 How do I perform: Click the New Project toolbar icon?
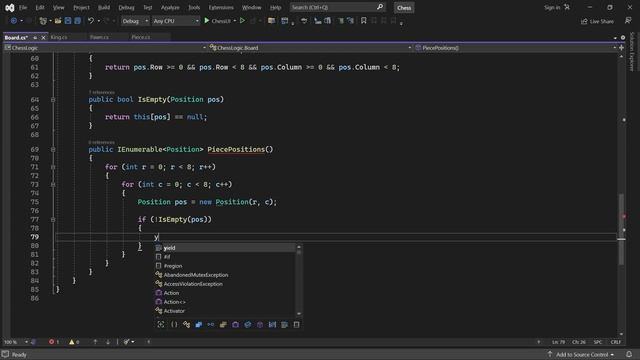pyautogui.click(x=43, y=21)
